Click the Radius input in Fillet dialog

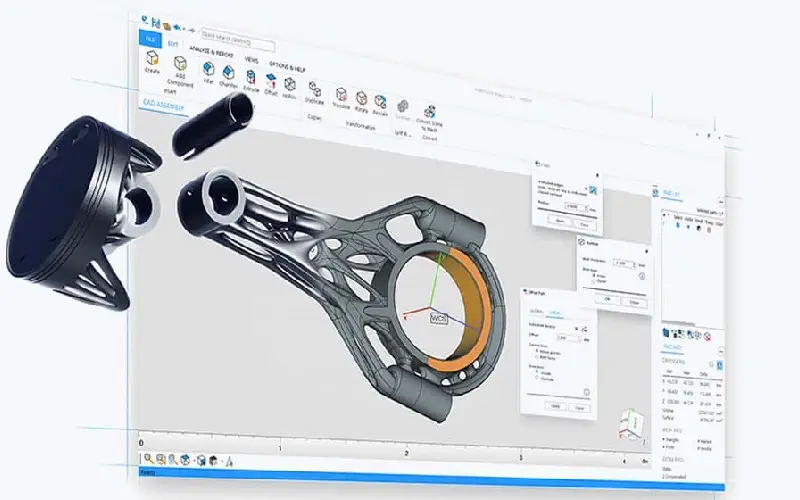(574, 207)
